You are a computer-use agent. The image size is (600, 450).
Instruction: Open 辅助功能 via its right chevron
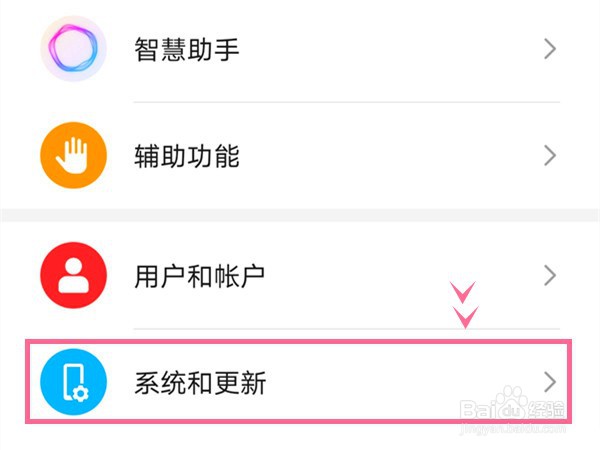click(549, 156)
